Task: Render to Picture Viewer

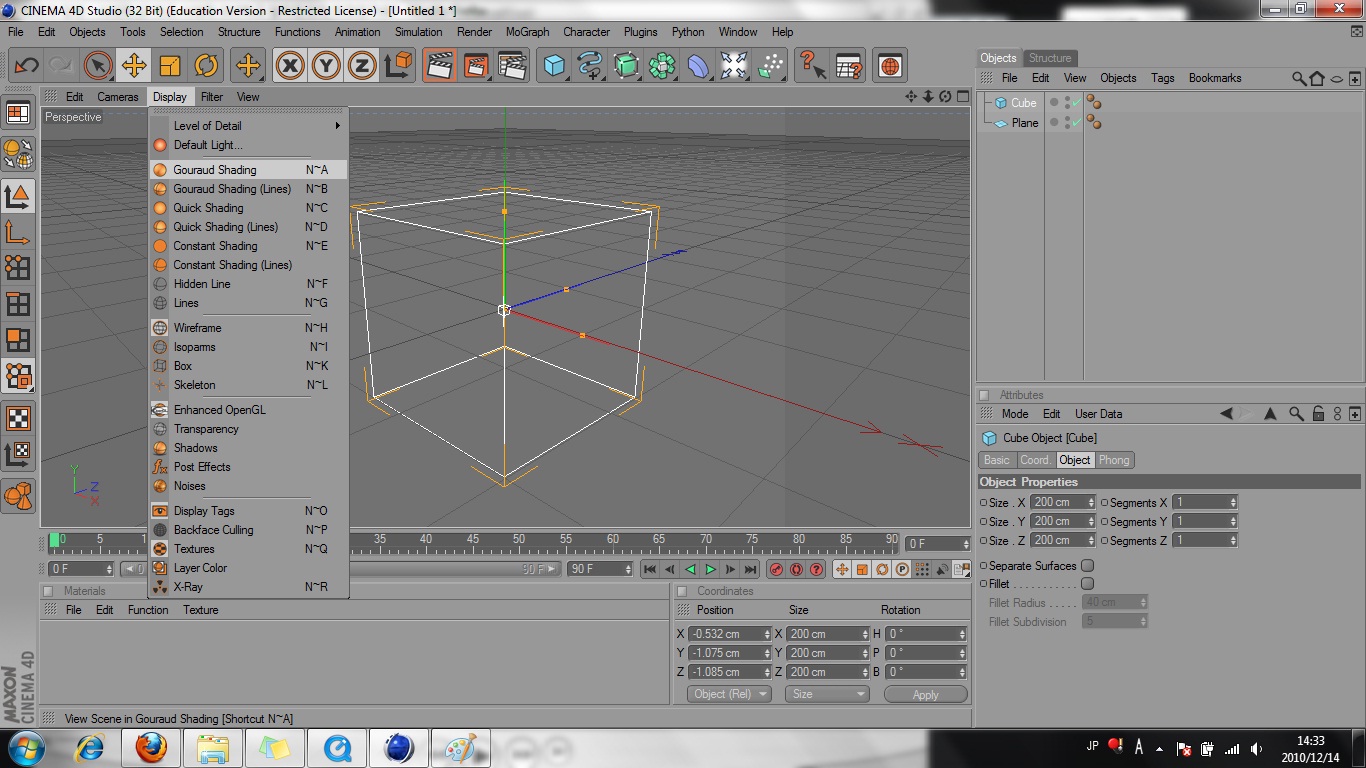Action: [476, 66]
